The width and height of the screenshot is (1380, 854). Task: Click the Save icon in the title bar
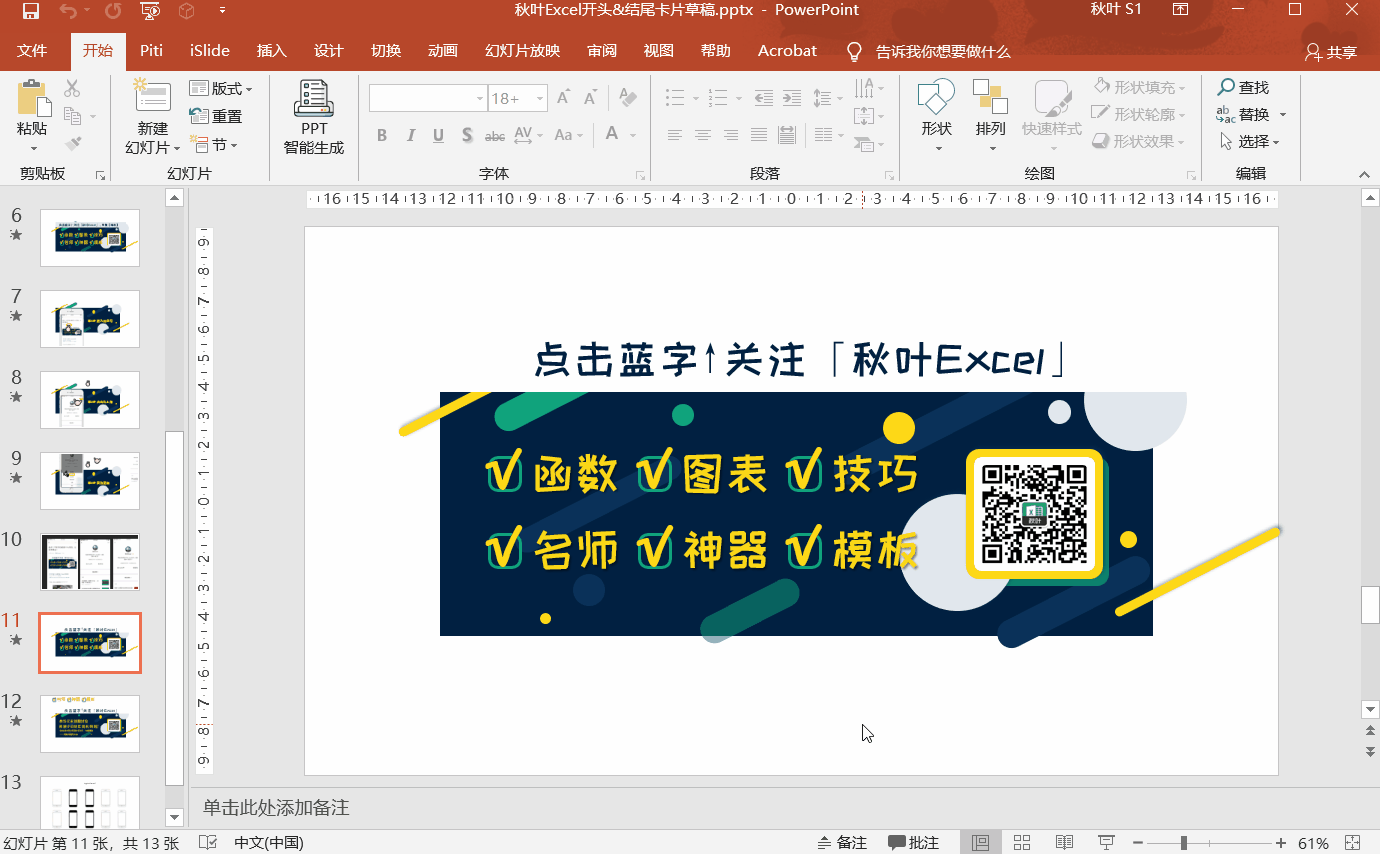(30, 11)
